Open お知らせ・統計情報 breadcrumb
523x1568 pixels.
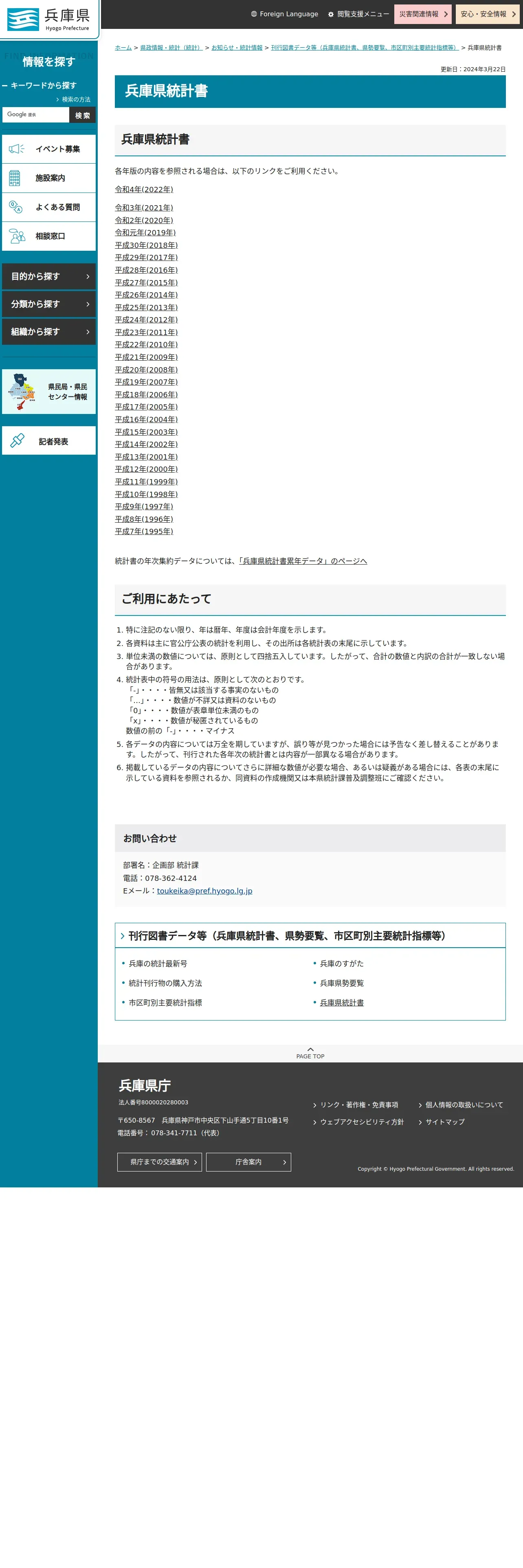pyautogui.click(x=237, y=48)
